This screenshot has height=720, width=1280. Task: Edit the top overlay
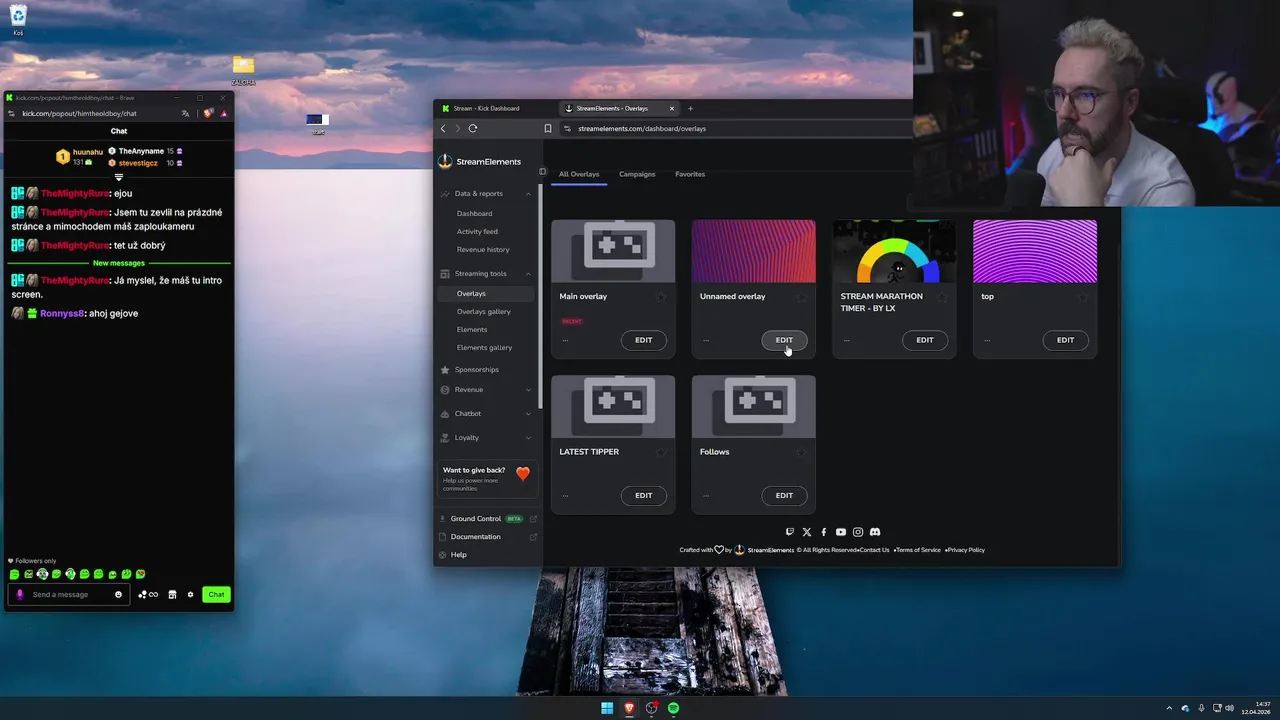coord(1065,340)
